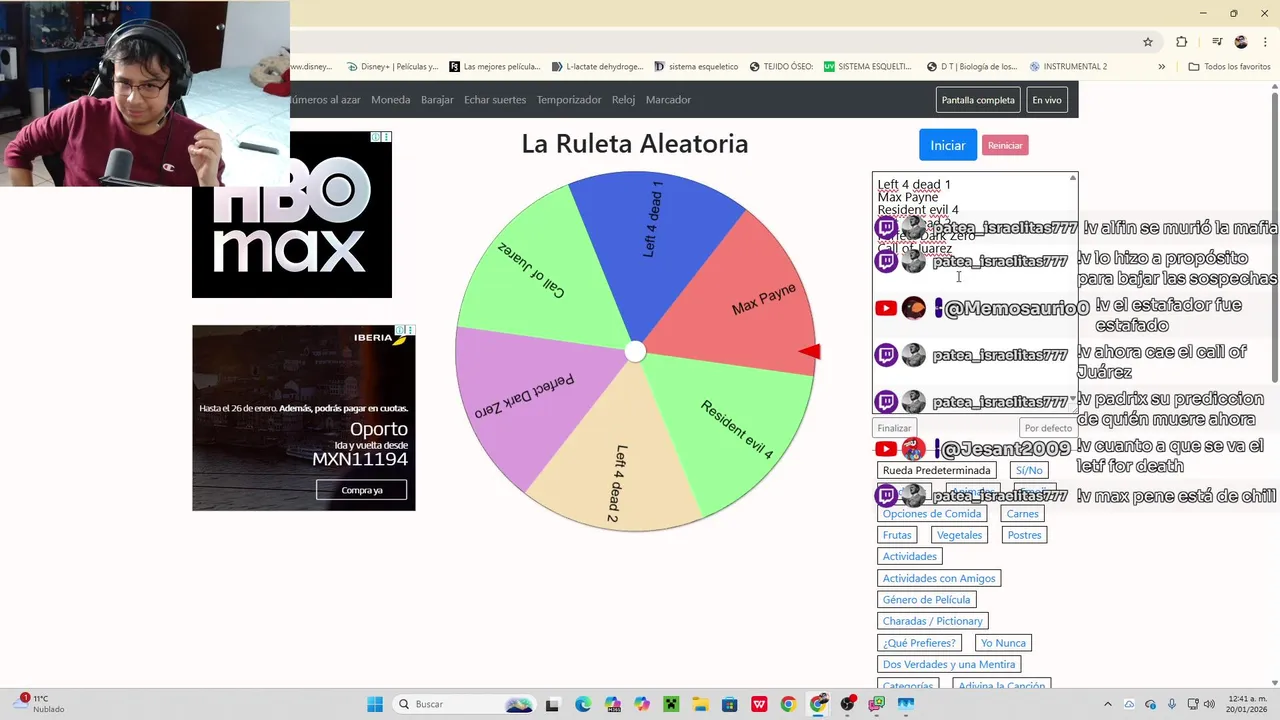
Task: Load the Género de Película preset
Action: 927,600
